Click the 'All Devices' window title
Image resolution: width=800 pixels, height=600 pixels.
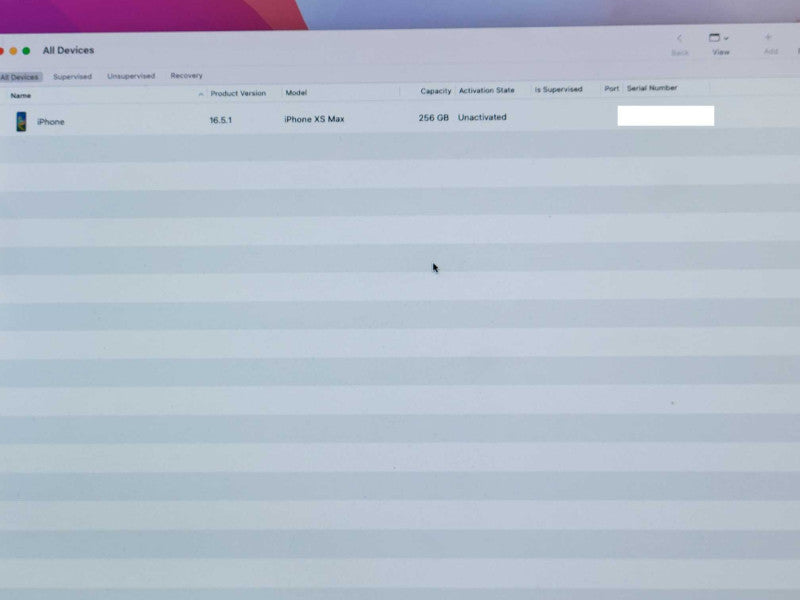click(x=68, y=51)
